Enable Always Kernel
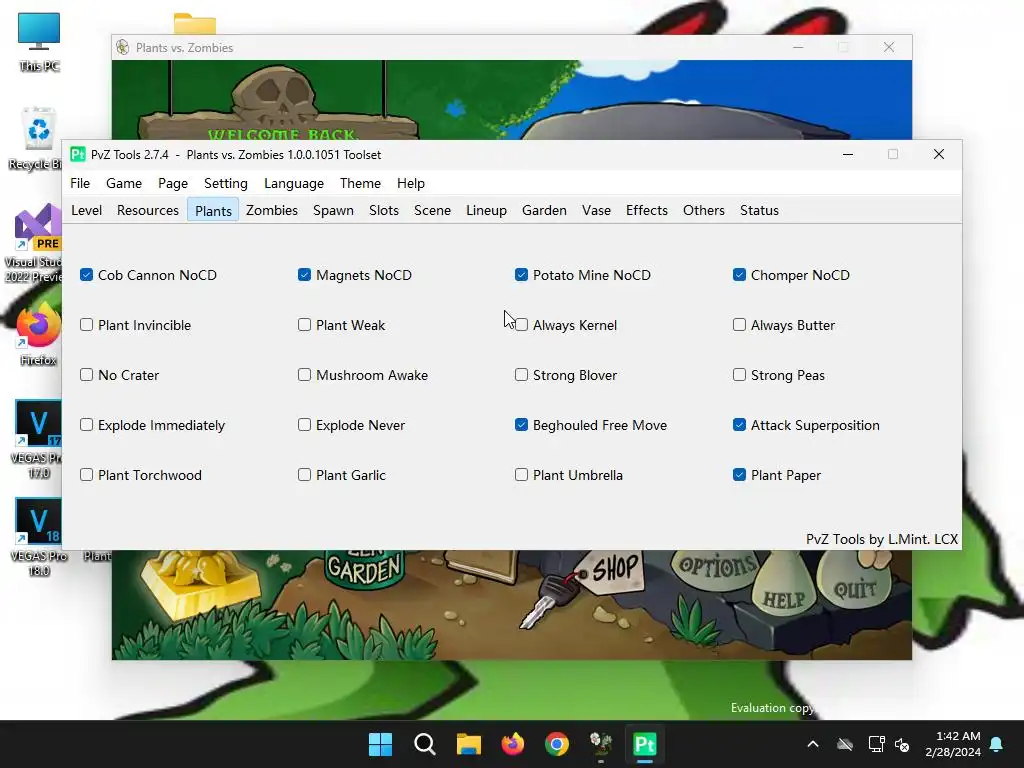The height and width of the screenshot is (768, 1024). (521, 325)
